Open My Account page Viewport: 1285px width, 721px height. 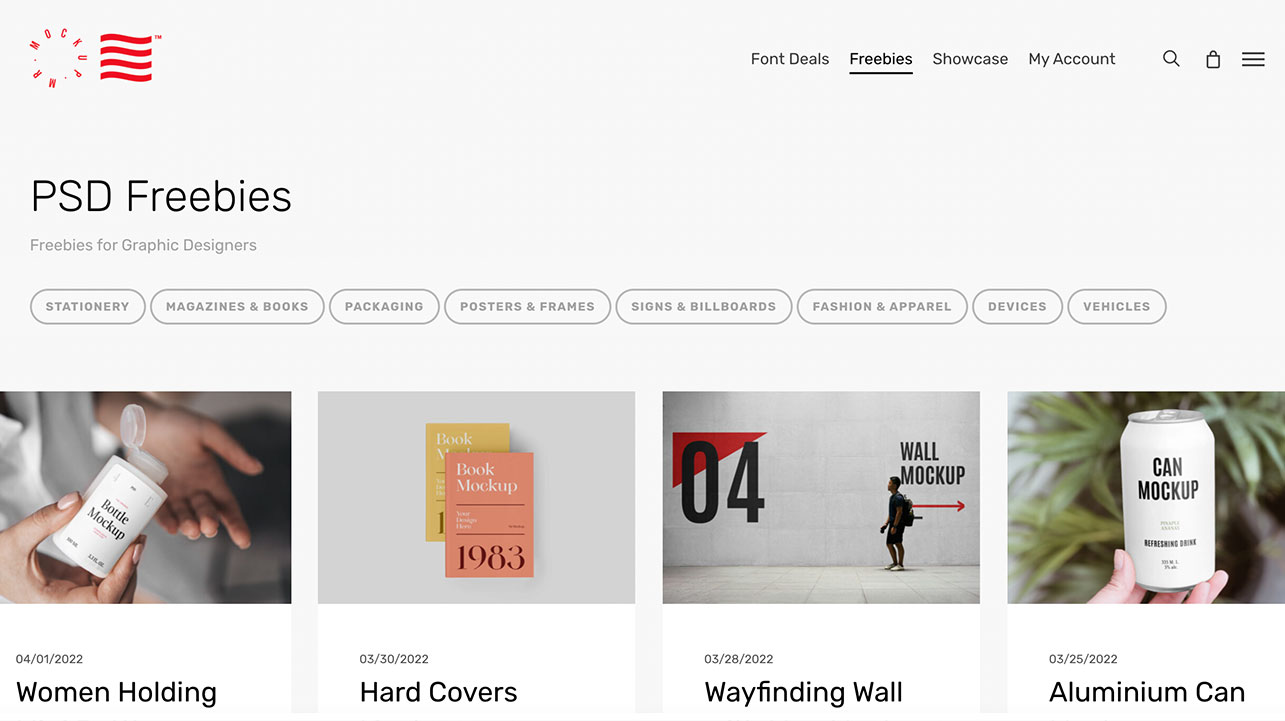tap(1072, 59)
